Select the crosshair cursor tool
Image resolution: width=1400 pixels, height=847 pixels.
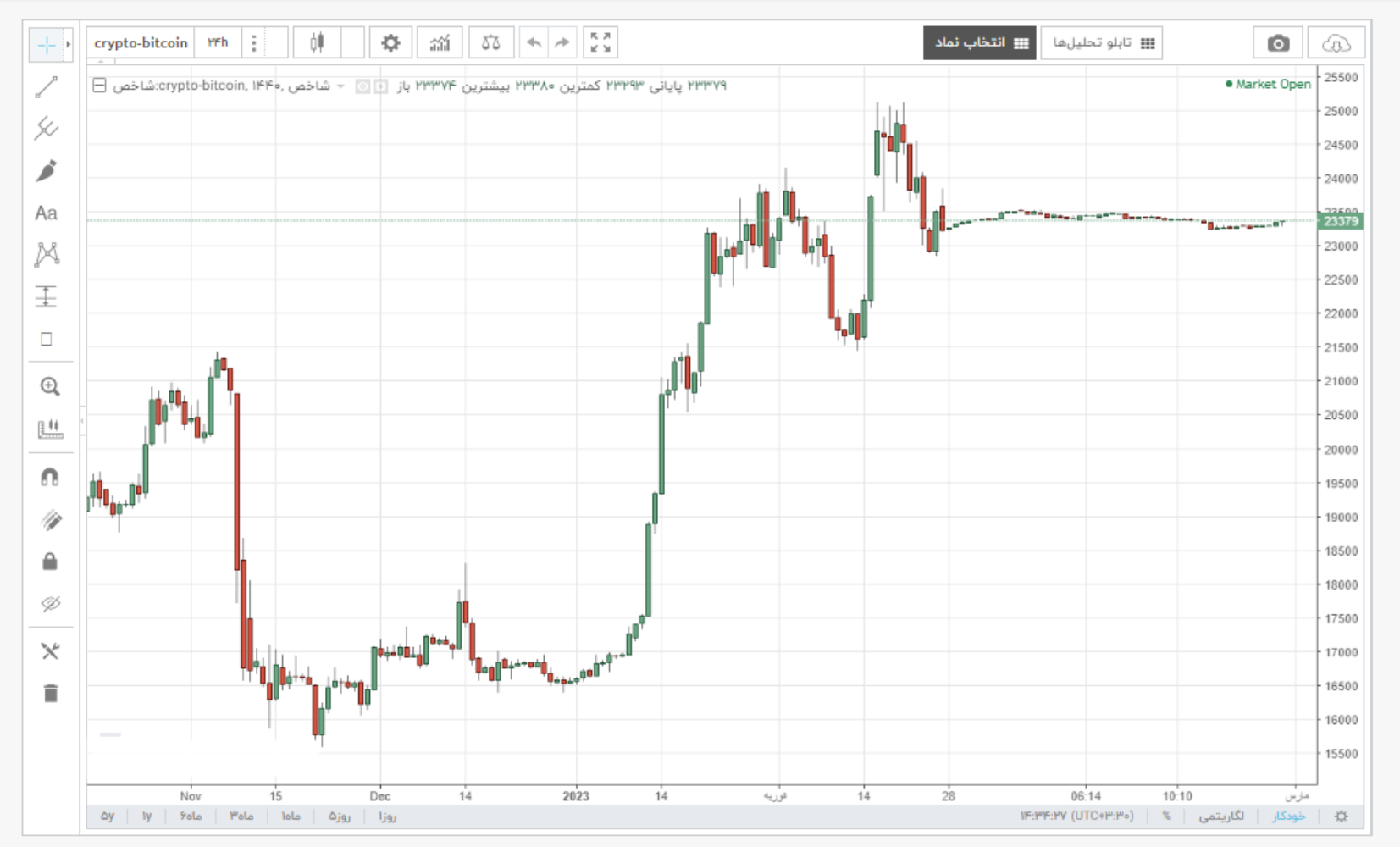pyautogui.click(x=46, y=45)
